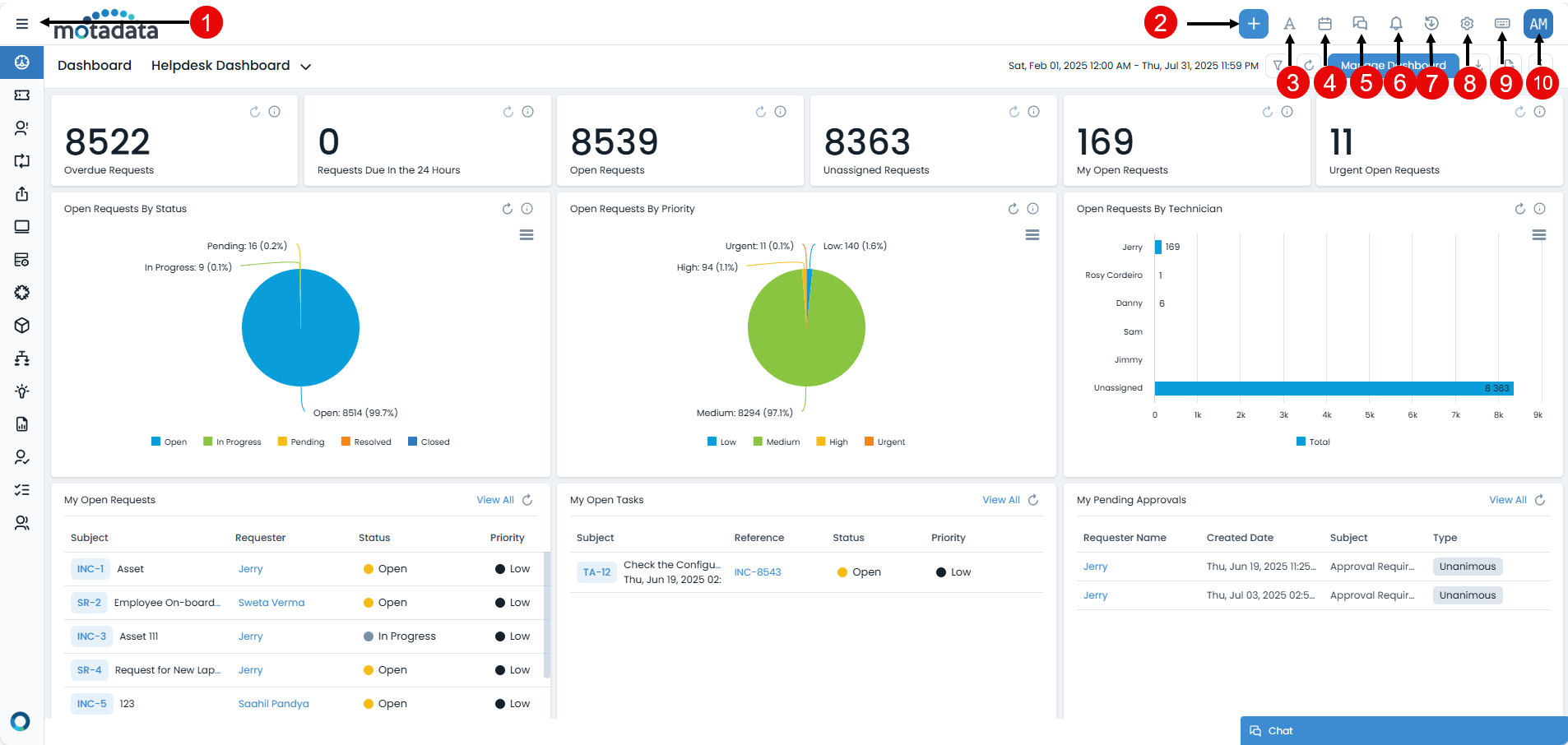Open the notifications bell icon
This screenshot has width=1568, height=745.
coord(1396,24)
